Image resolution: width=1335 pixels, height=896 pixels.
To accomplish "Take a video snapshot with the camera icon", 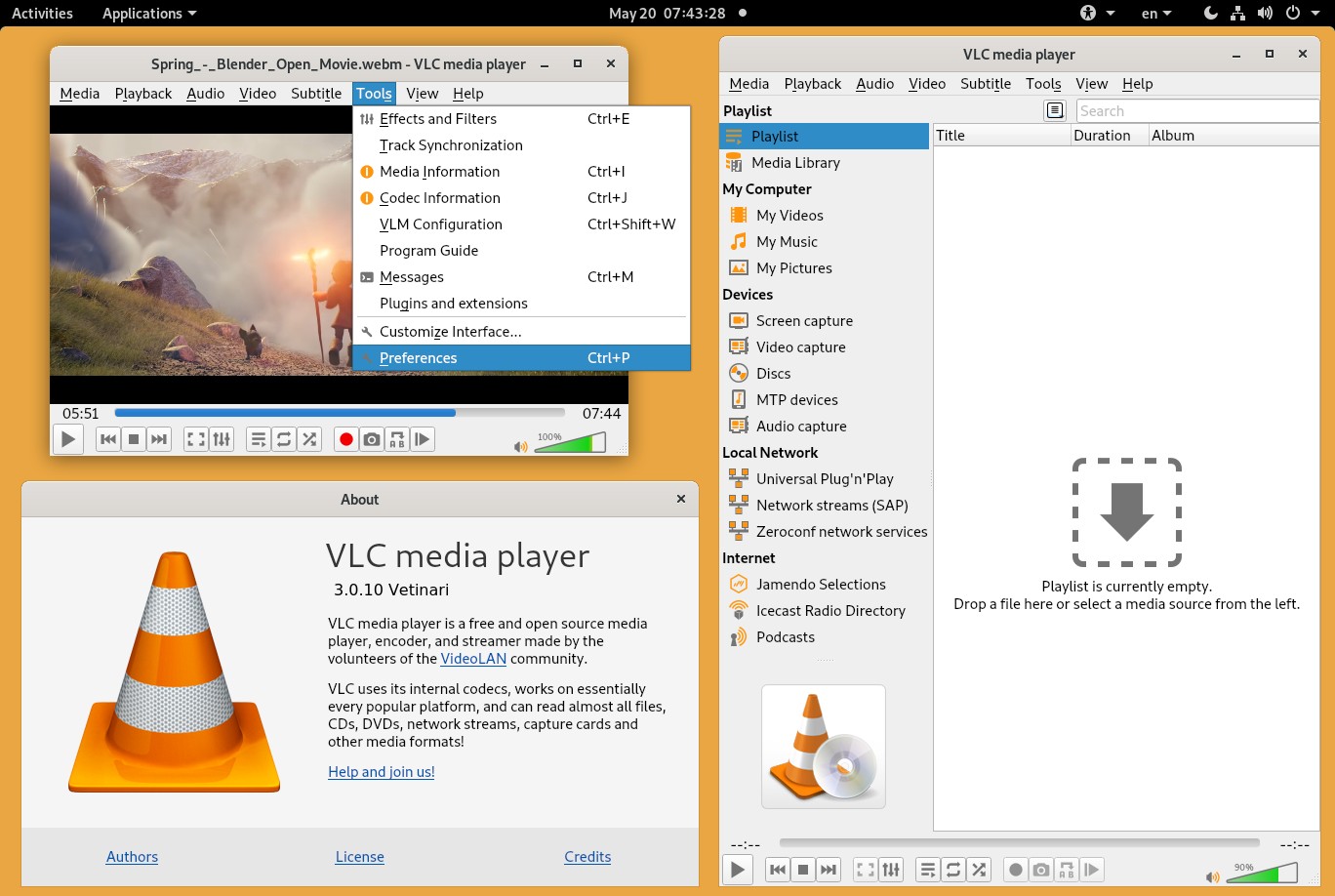I will 371,438.
